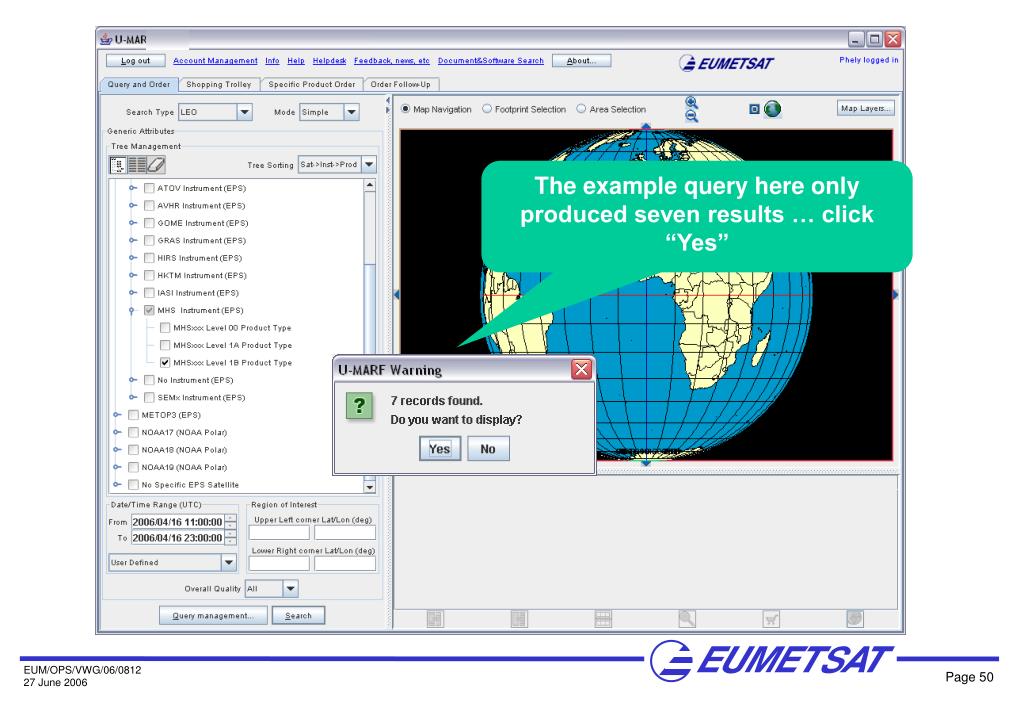Click the Query management... button
This screenshot has height=708, width=1023.
pyautogui.click(x=213, y=615)
